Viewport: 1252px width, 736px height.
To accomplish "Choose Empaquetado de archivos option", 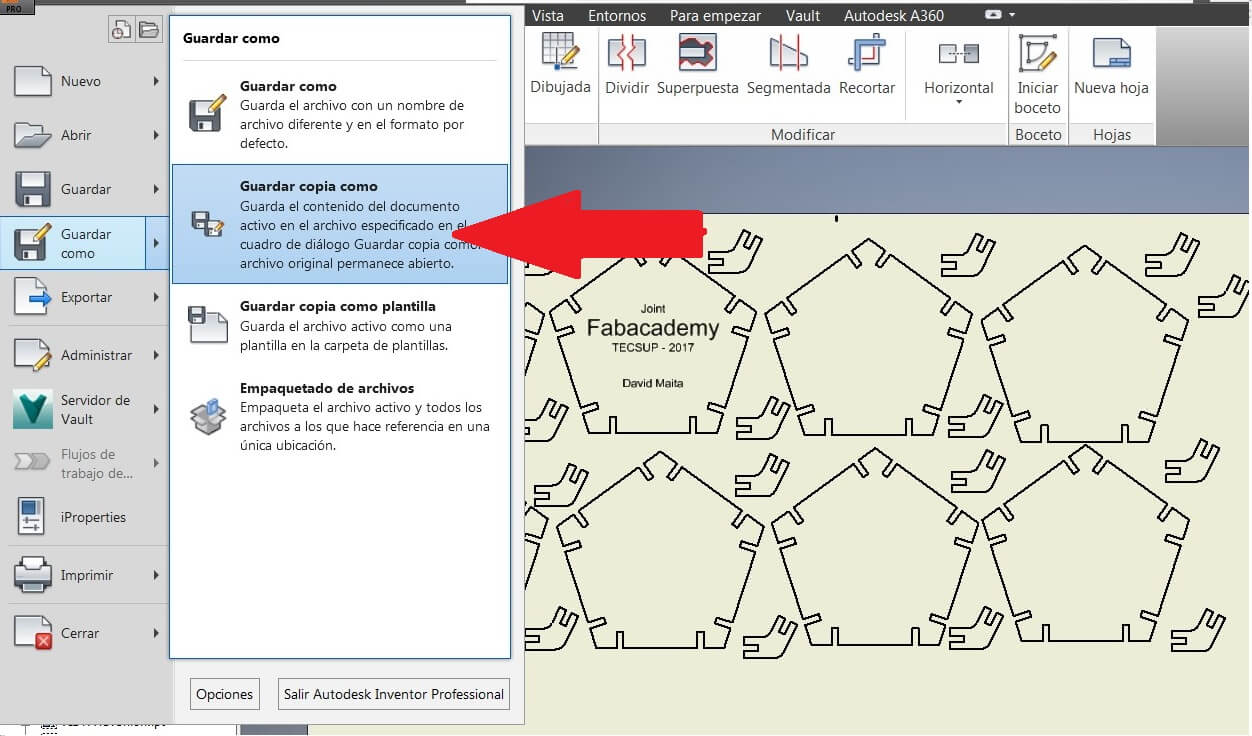I will point(340,417).
